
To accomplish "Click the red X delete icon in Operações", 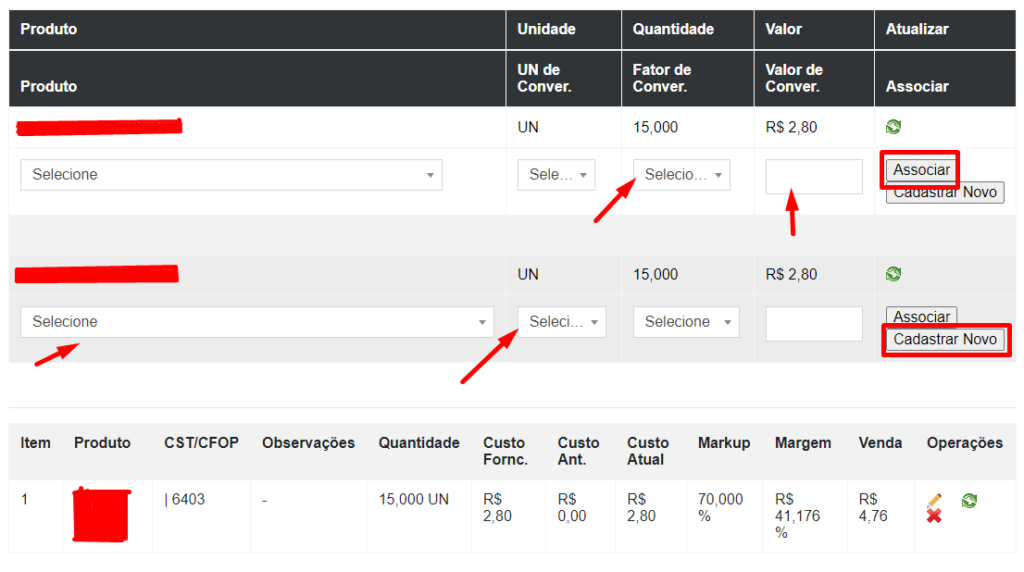I will tap(934, 516).
